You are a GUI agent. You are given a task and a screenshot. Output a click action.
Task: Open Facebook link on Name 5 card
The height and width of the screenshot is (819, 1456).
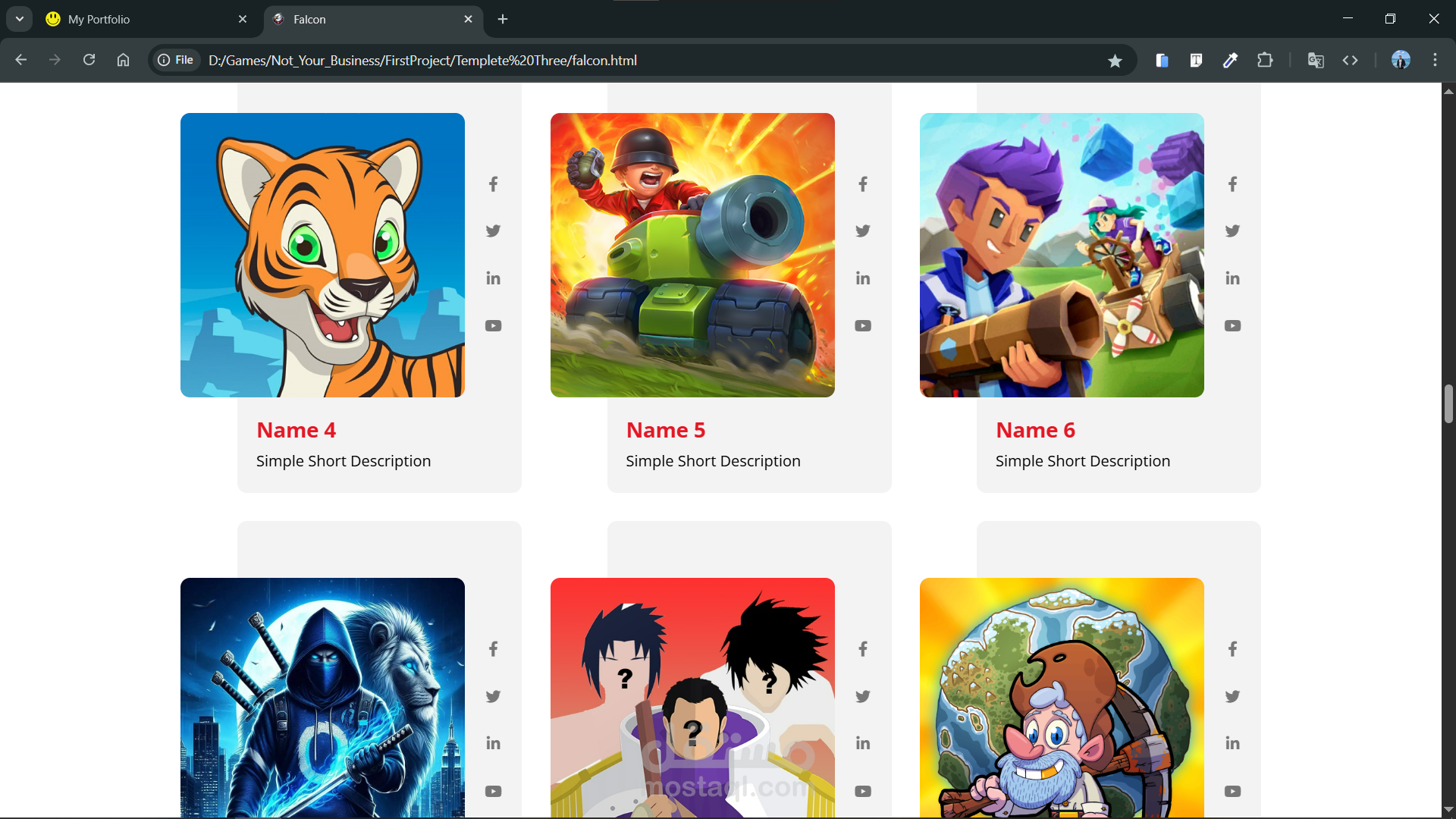tap(863, 184)
